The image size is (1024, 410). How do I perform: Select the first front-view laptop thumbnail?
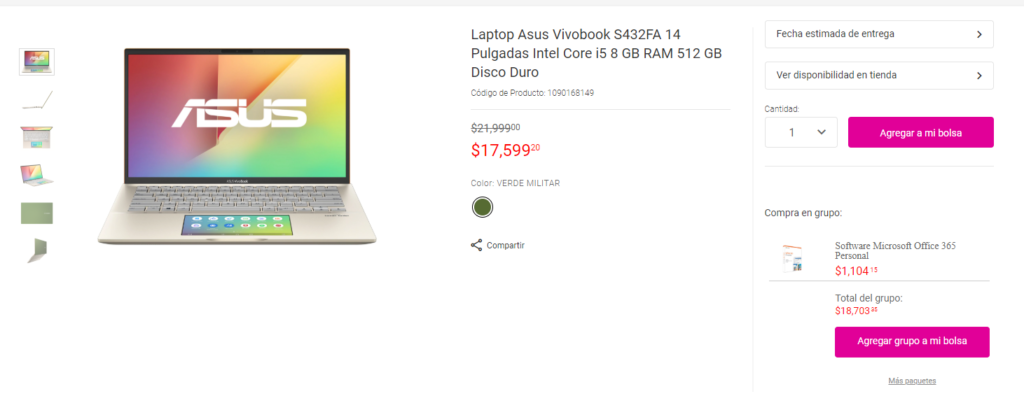point(37,62)
